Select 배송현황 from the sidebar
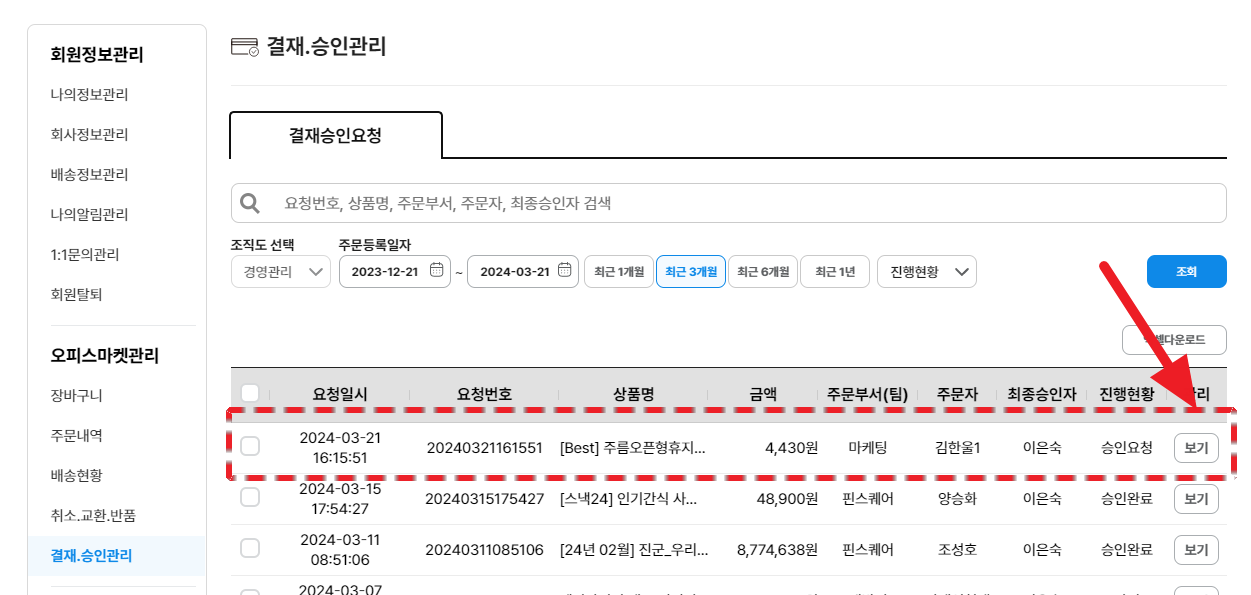The image size is (1251, 595). pos(77,476)
